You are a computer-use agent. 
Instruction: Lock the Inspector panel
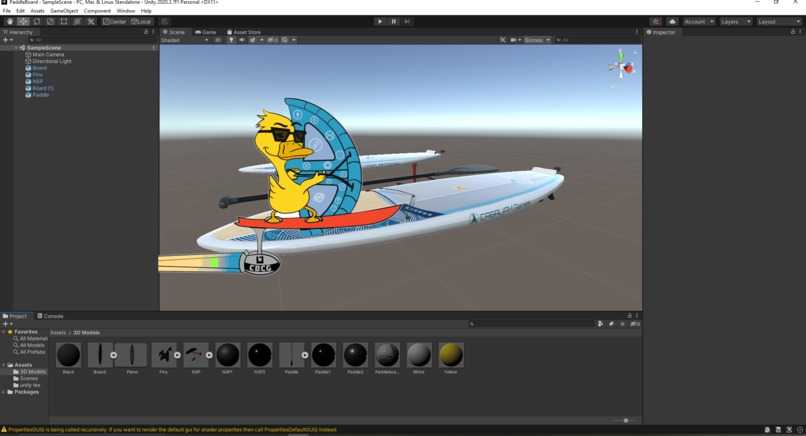click(793, 32)
